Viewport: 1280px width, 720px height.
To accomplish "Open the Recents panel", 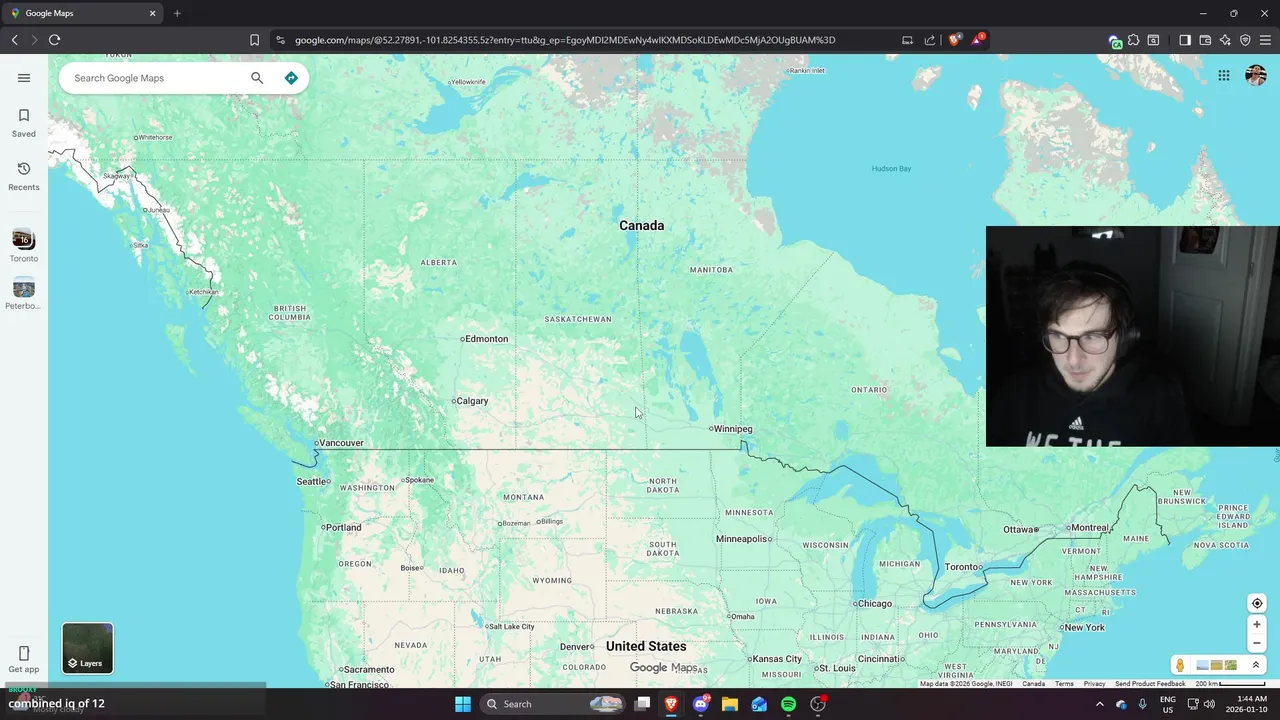I will click(x=24, y=176).
